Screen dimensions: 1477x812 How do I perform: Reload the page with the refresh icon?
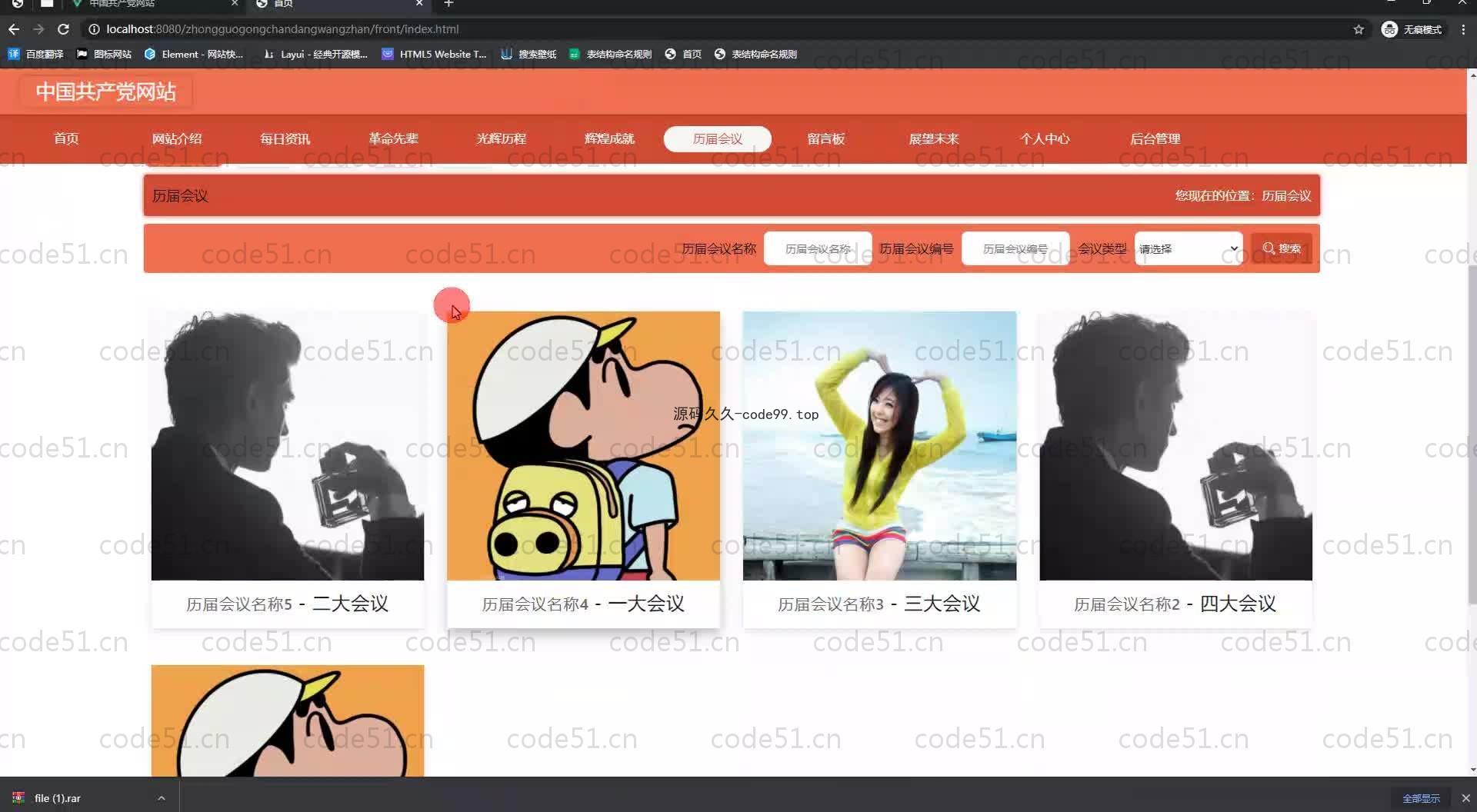point(64,29)
